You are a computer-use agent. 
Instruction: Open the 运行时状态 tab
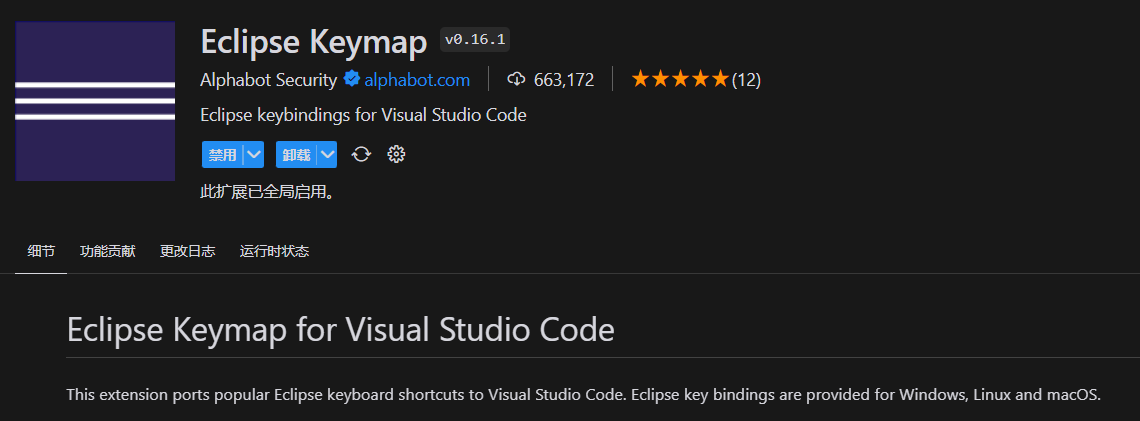(x=274, y=252)
